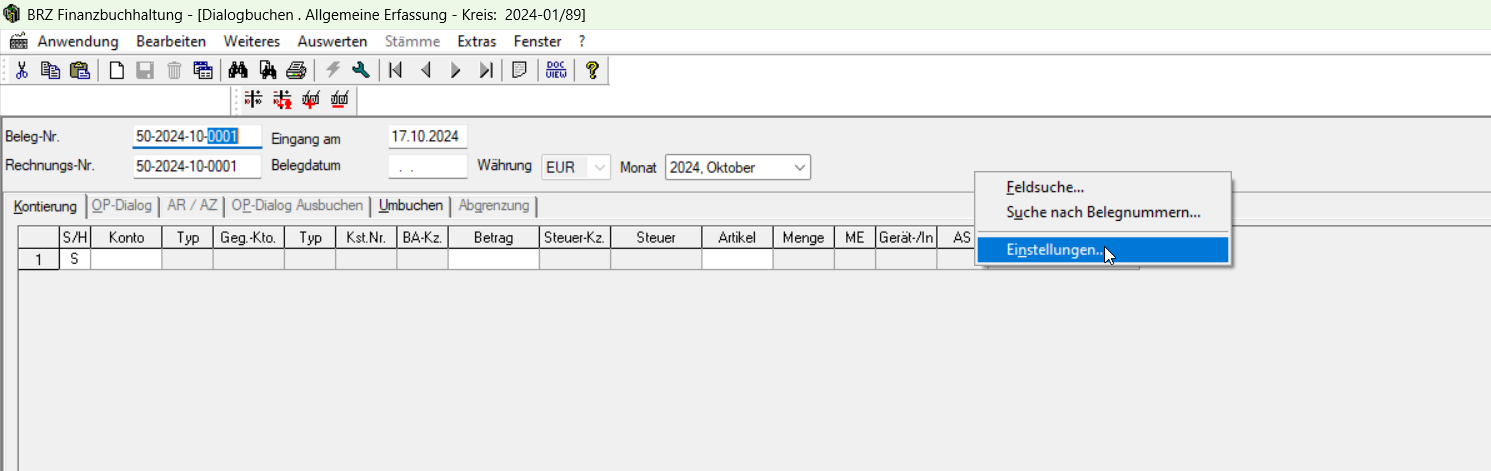This screenshot has width=1491, height=471.
Task: Open the Extras menu
Action: [476, 41]
